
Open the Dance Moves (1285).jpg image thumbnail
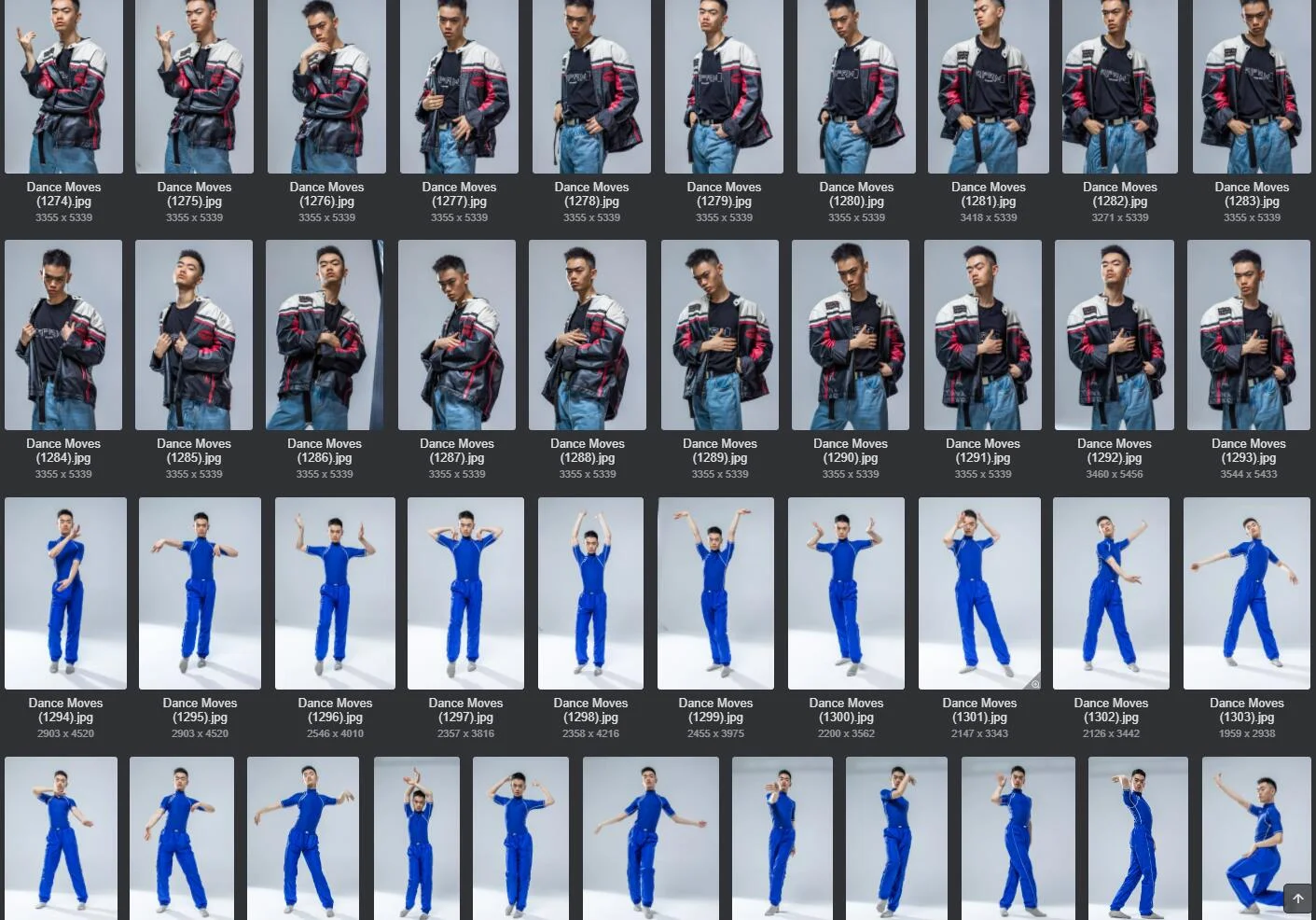coord(194,335)
